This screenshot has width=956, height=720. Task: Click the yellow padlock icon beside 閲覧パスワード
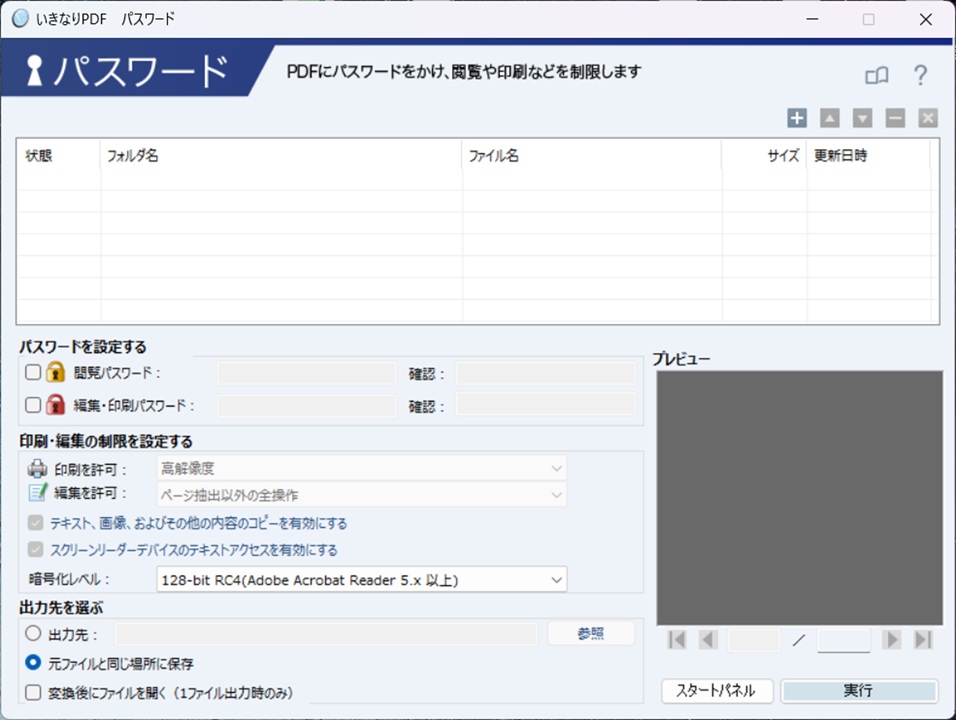click(55, 371)
